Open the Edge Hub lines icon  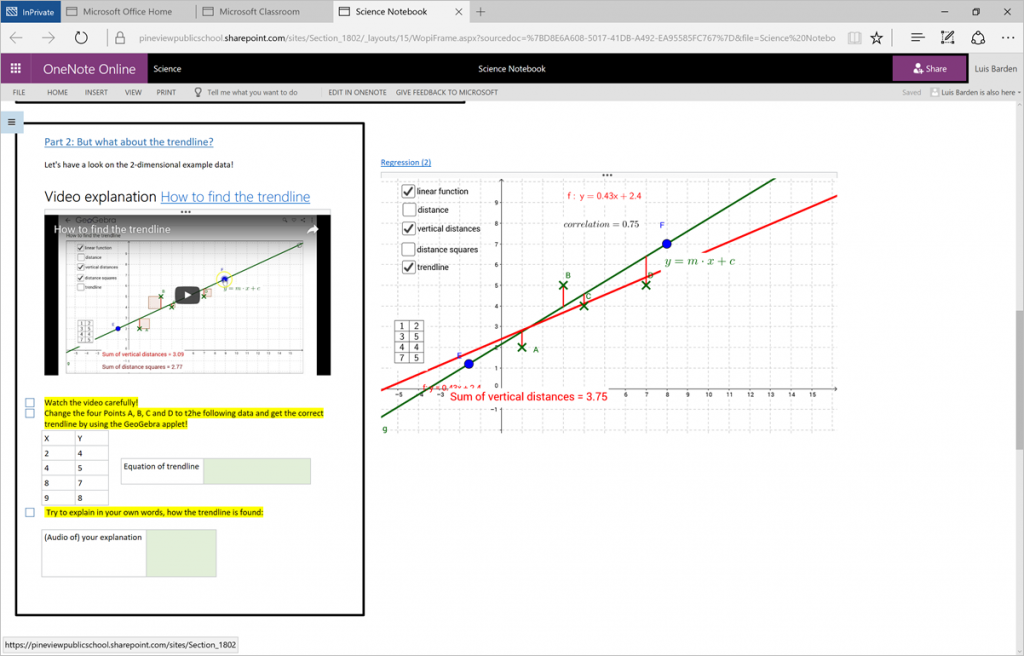(x=918, y=38)
